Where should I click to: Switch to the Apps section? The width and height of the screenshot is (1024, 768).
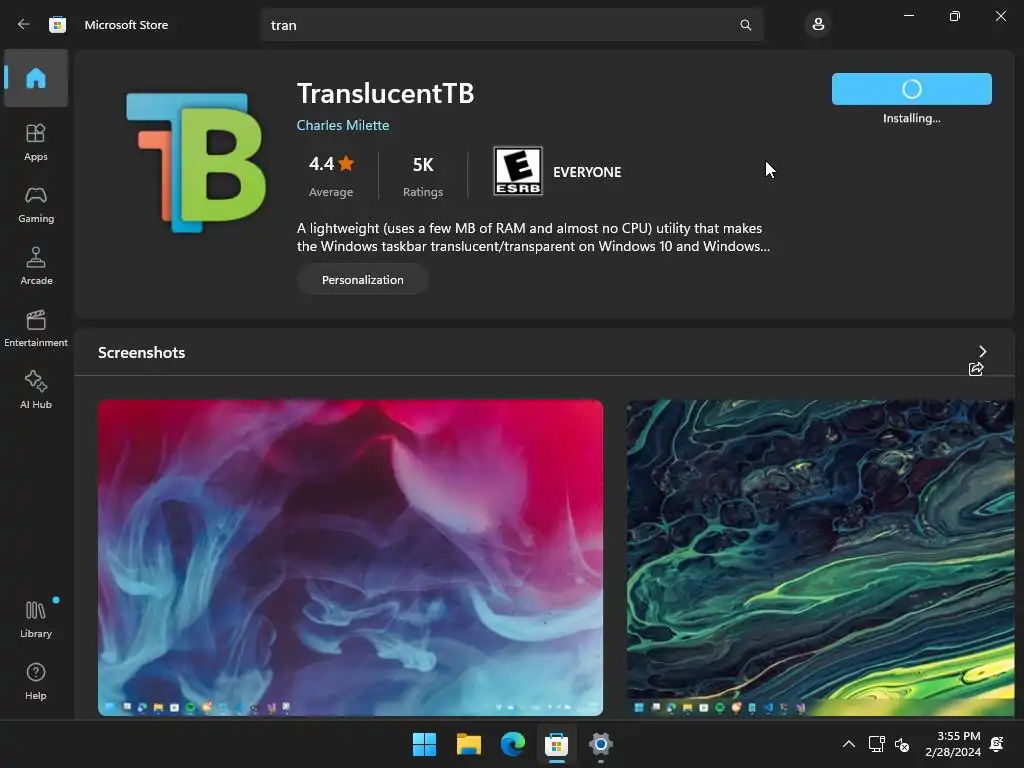pyautogui.click(x=36, y=142)
